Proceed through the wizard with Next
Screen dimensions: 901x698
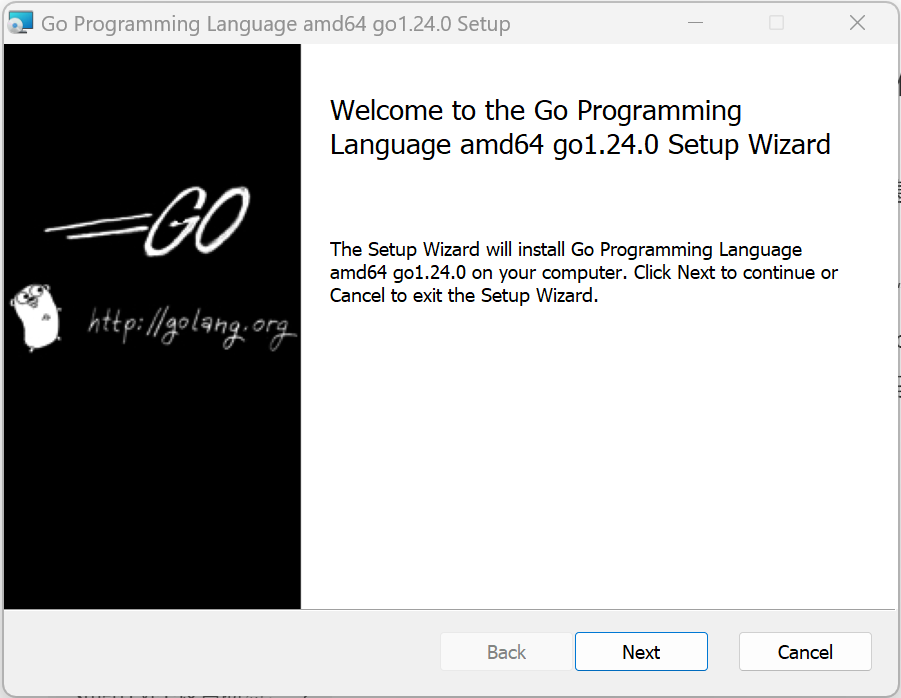pos(641,651)
